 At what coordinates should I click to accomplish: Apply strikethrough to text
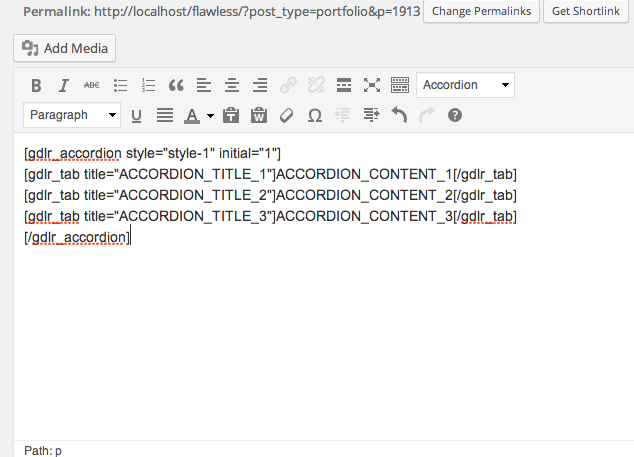[x=92, y=86]
